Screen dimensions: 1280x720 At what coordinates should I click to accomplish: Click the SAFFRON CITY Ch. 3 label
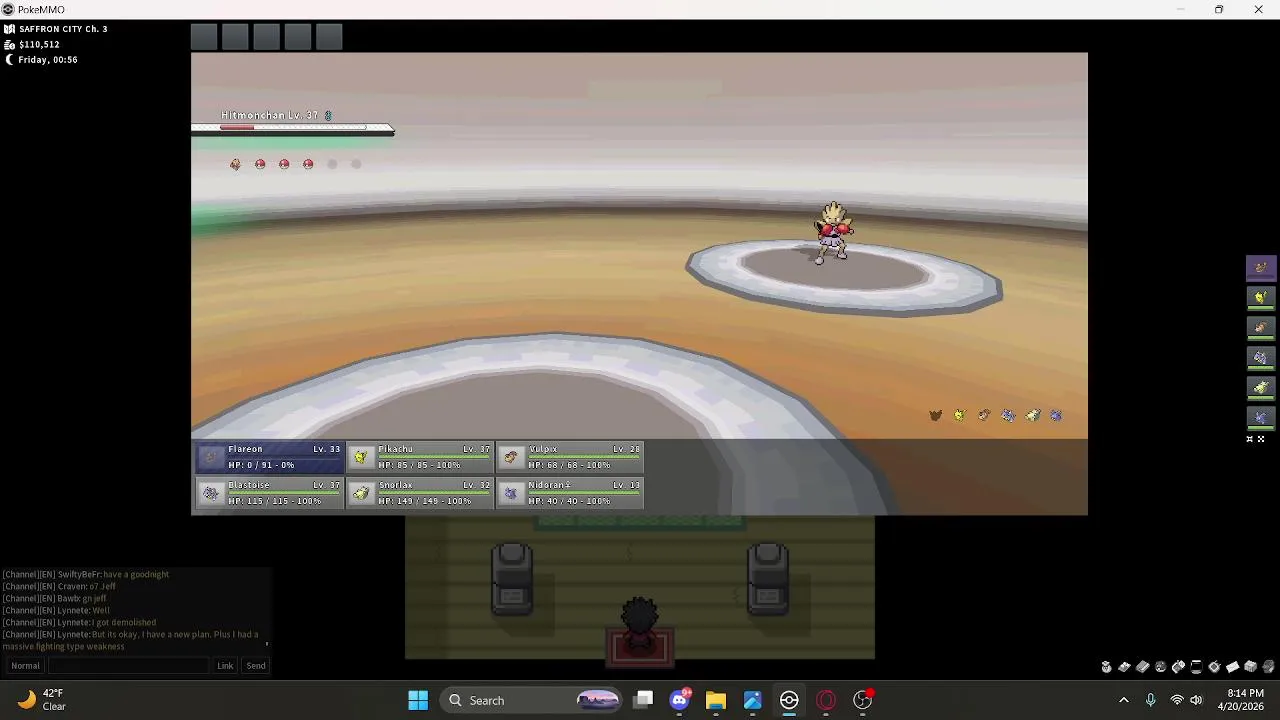[63, 29]
